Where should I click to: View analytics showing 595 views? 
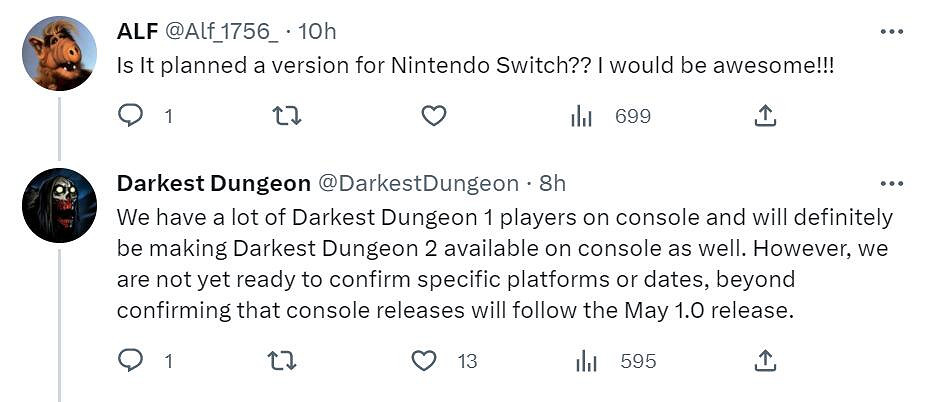[x=587, y=362]
